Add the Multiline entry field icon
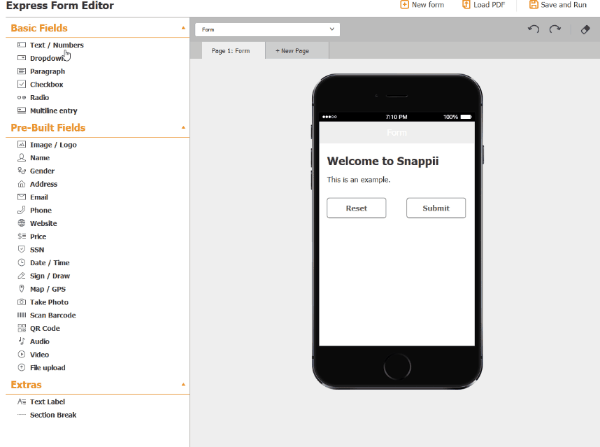 [21, 111]
